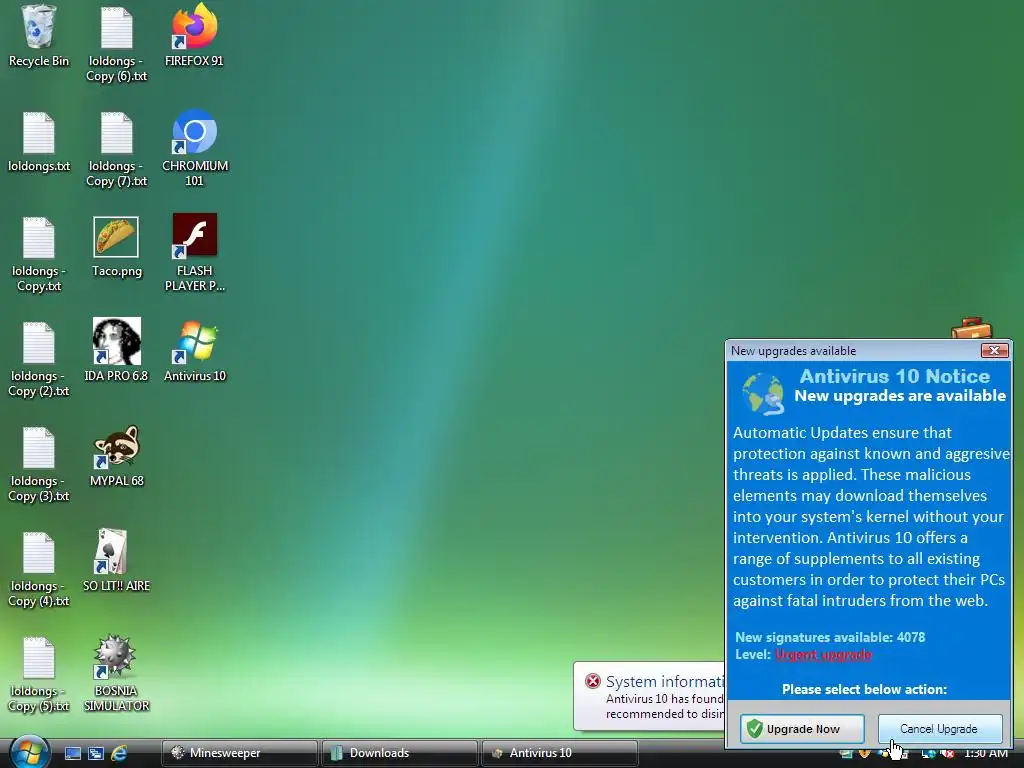Click the Cancel Upgrade button
The image size is (1024, 768).
940,729
